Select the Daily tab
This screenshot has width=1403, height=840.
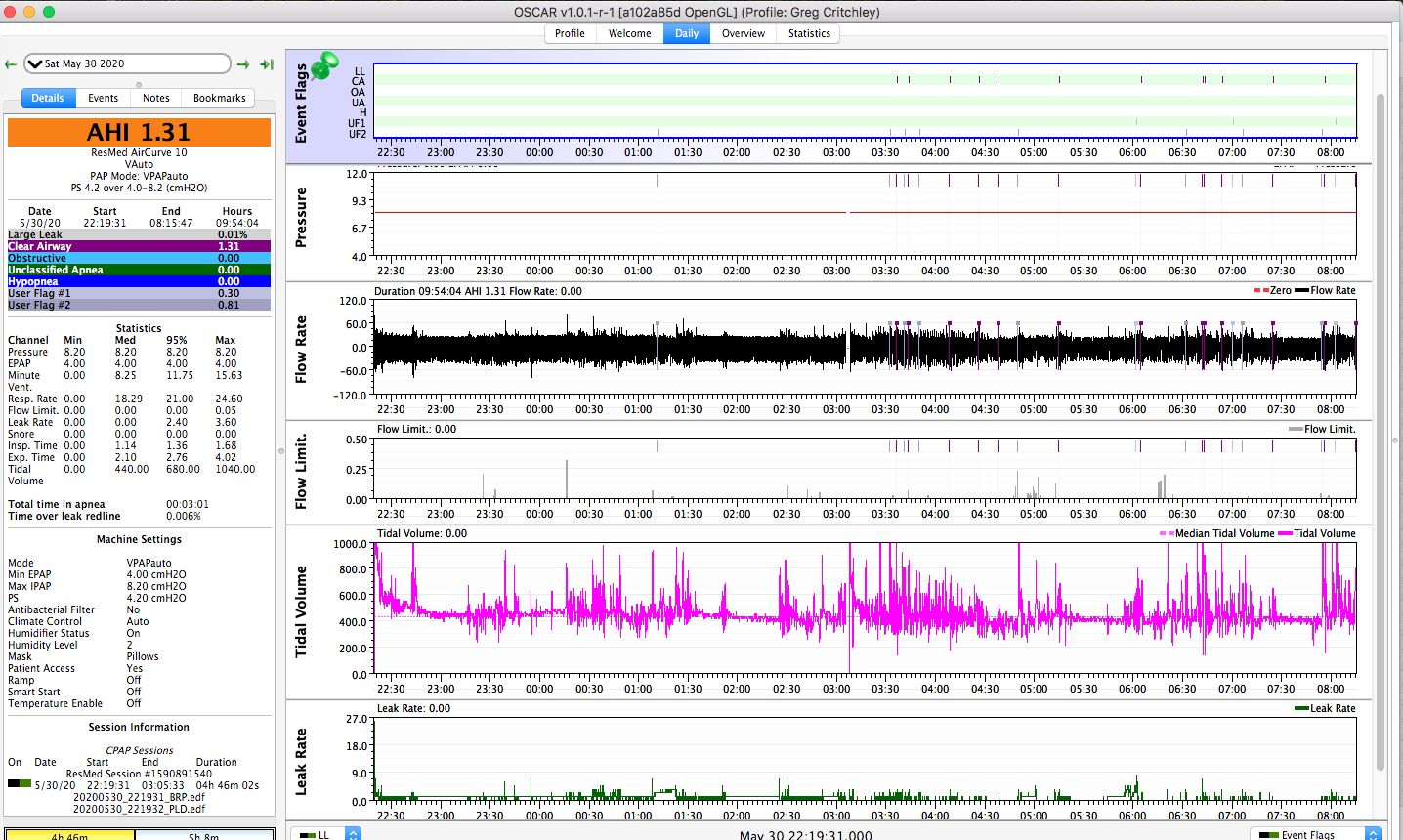(x=687, y=33)
